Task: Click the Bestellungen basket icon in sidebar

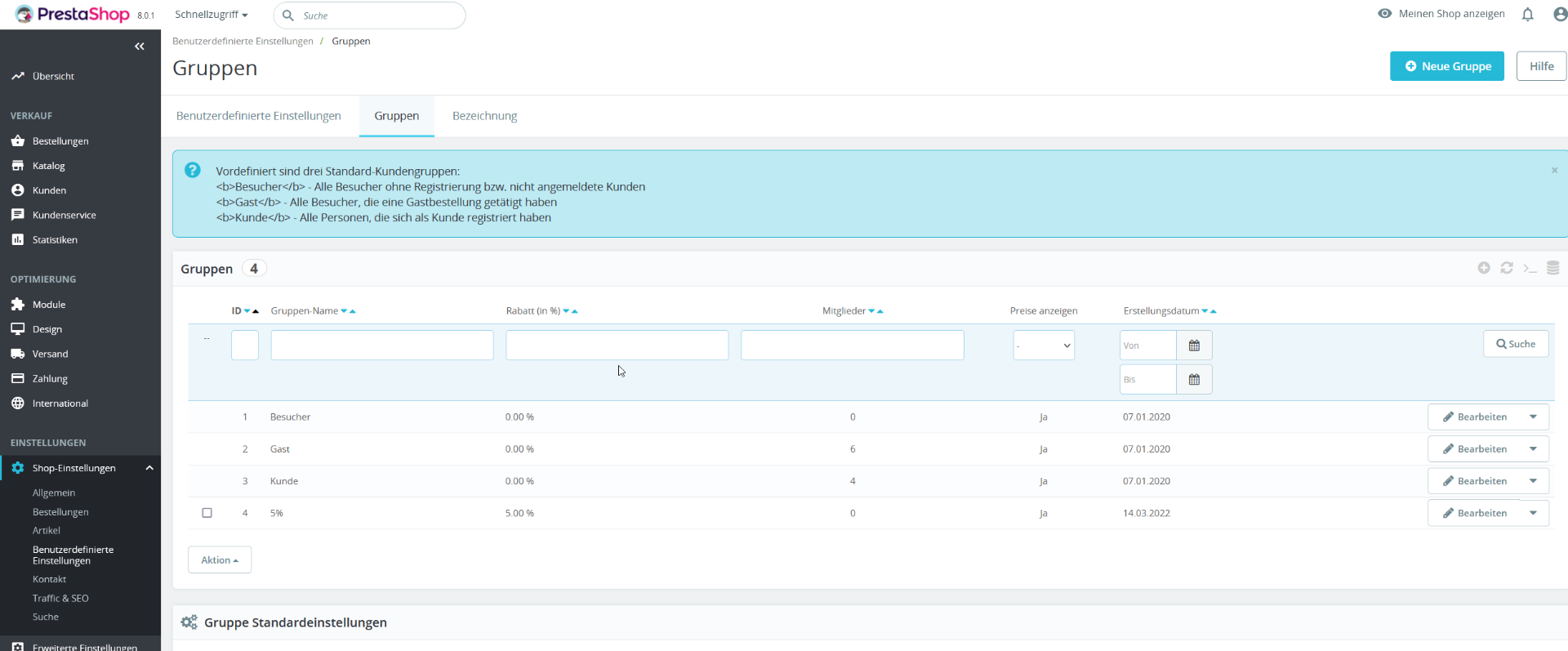Action: coord(18,141)
